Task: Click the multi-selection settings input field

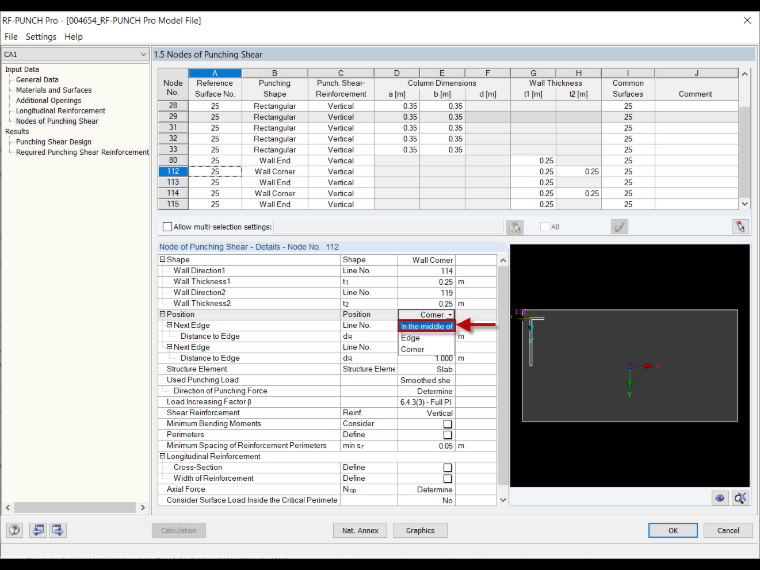Action: click(389, 226)
